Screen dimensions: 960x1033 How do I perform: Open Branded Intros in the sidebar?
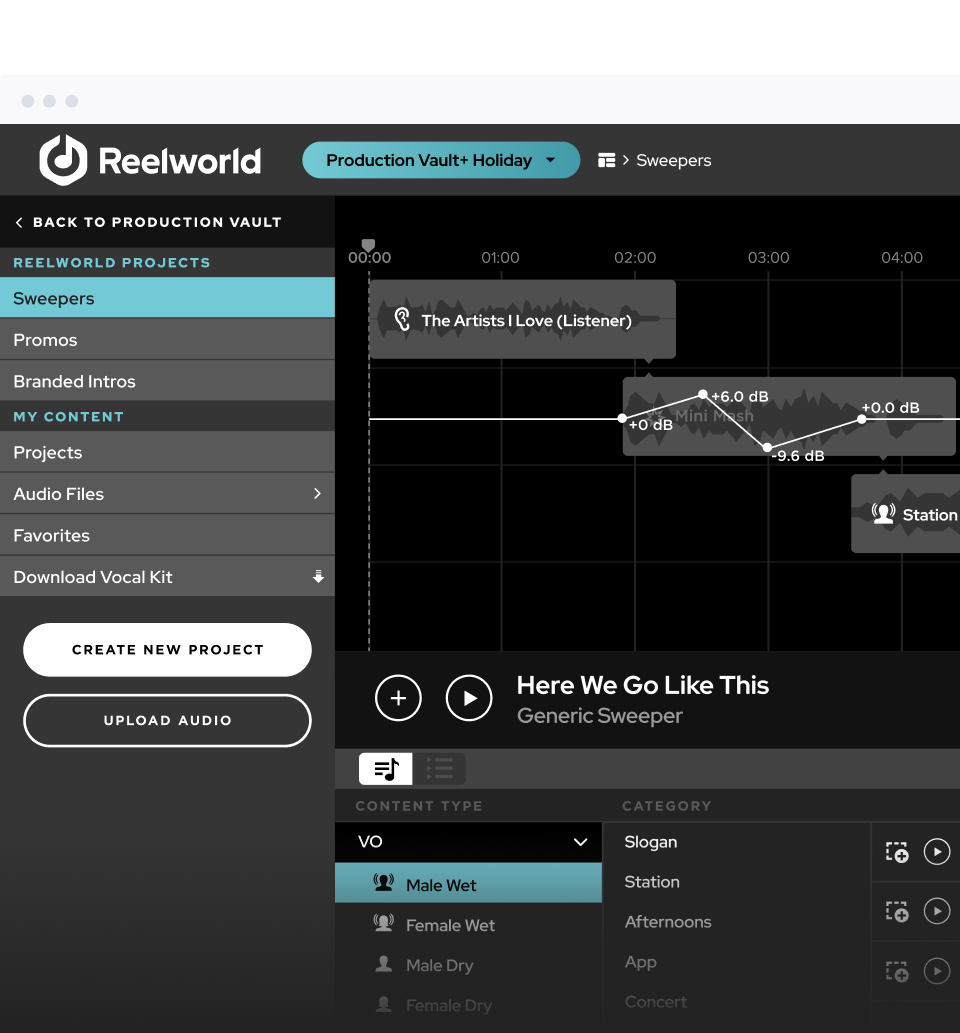(167, 381)
